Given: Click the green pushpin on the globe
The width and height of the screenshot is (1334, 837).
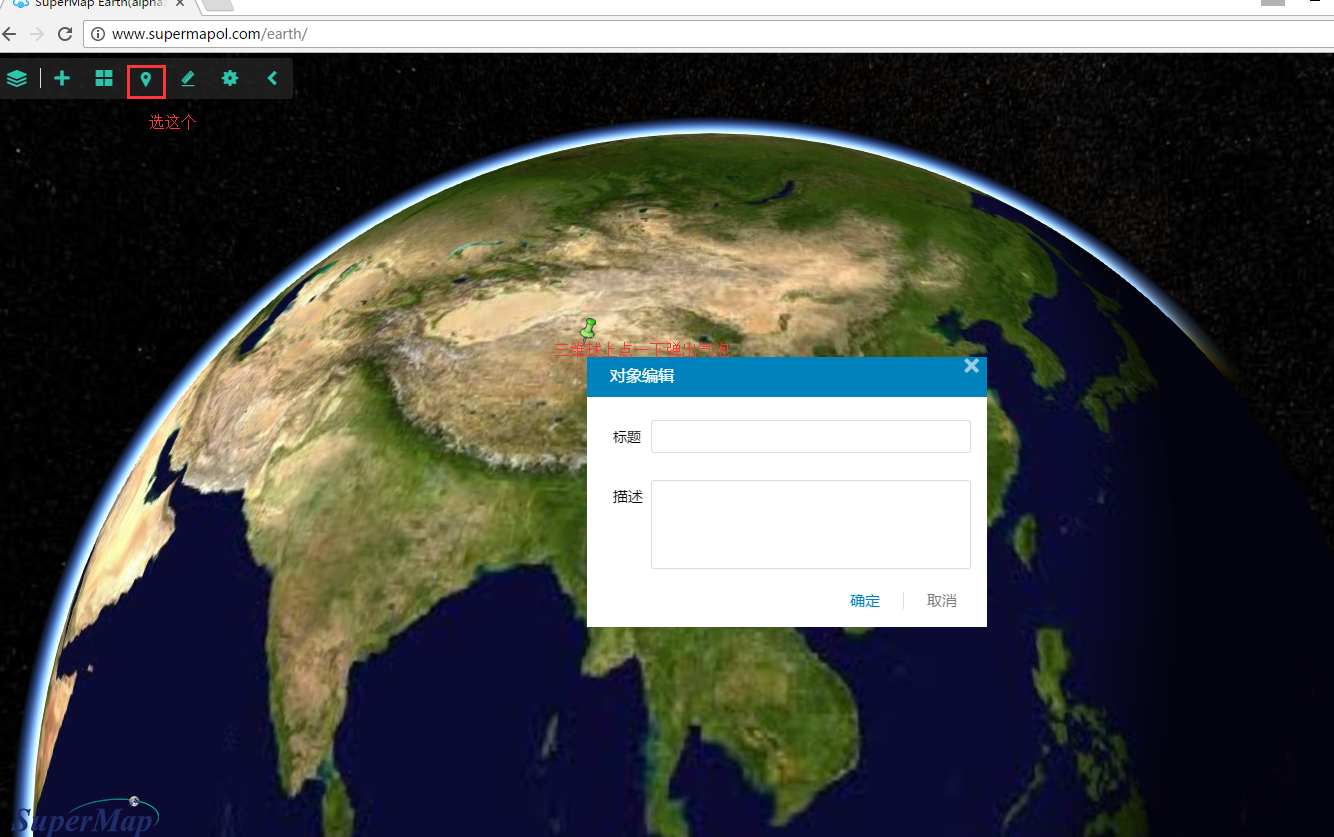Looking at the screenshot, I should point(588,329).
